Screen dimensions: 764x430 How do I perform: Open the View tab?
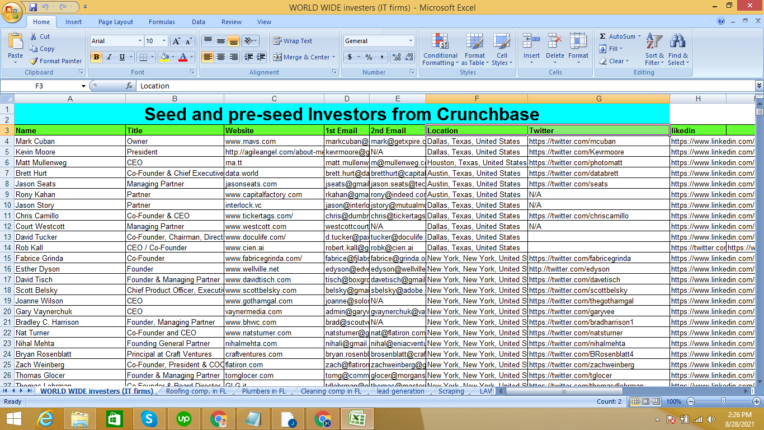pyautogui.click(x=264, y=22)
